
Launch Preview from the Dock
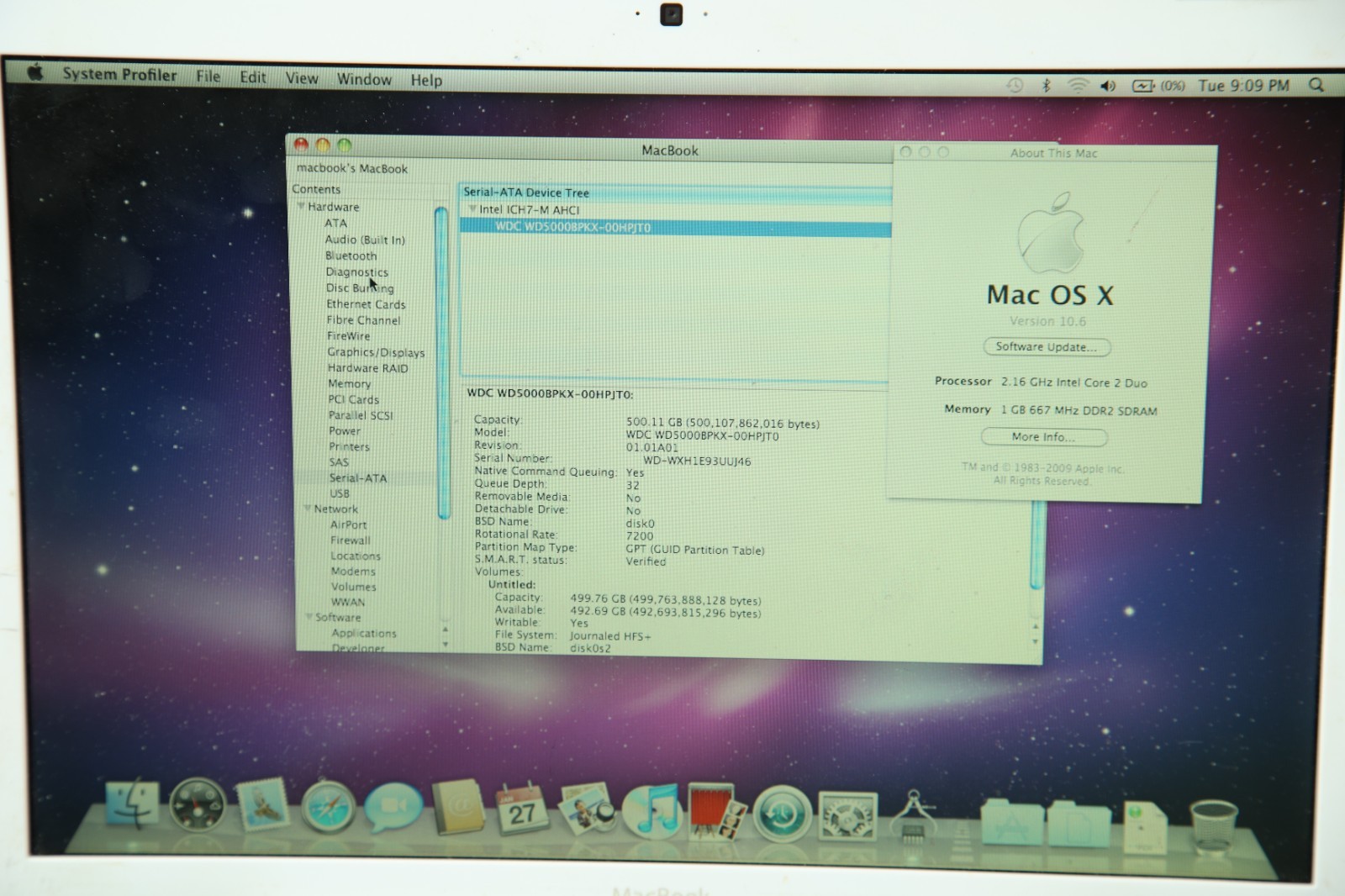587,810
